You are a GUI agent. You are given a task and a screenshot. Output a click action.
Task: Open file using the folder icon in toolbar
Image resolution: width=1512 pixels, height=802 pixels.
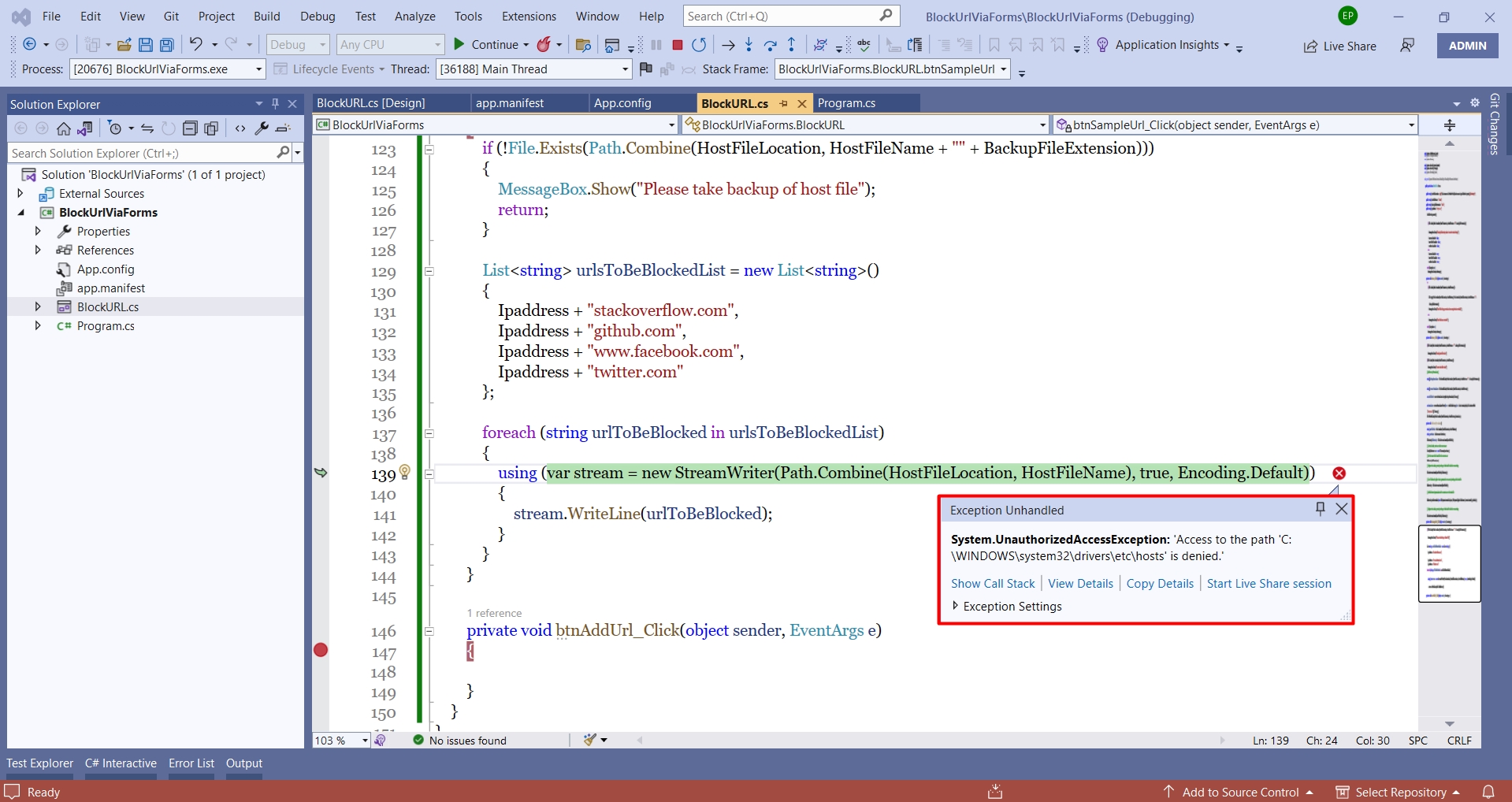[124, 45]
